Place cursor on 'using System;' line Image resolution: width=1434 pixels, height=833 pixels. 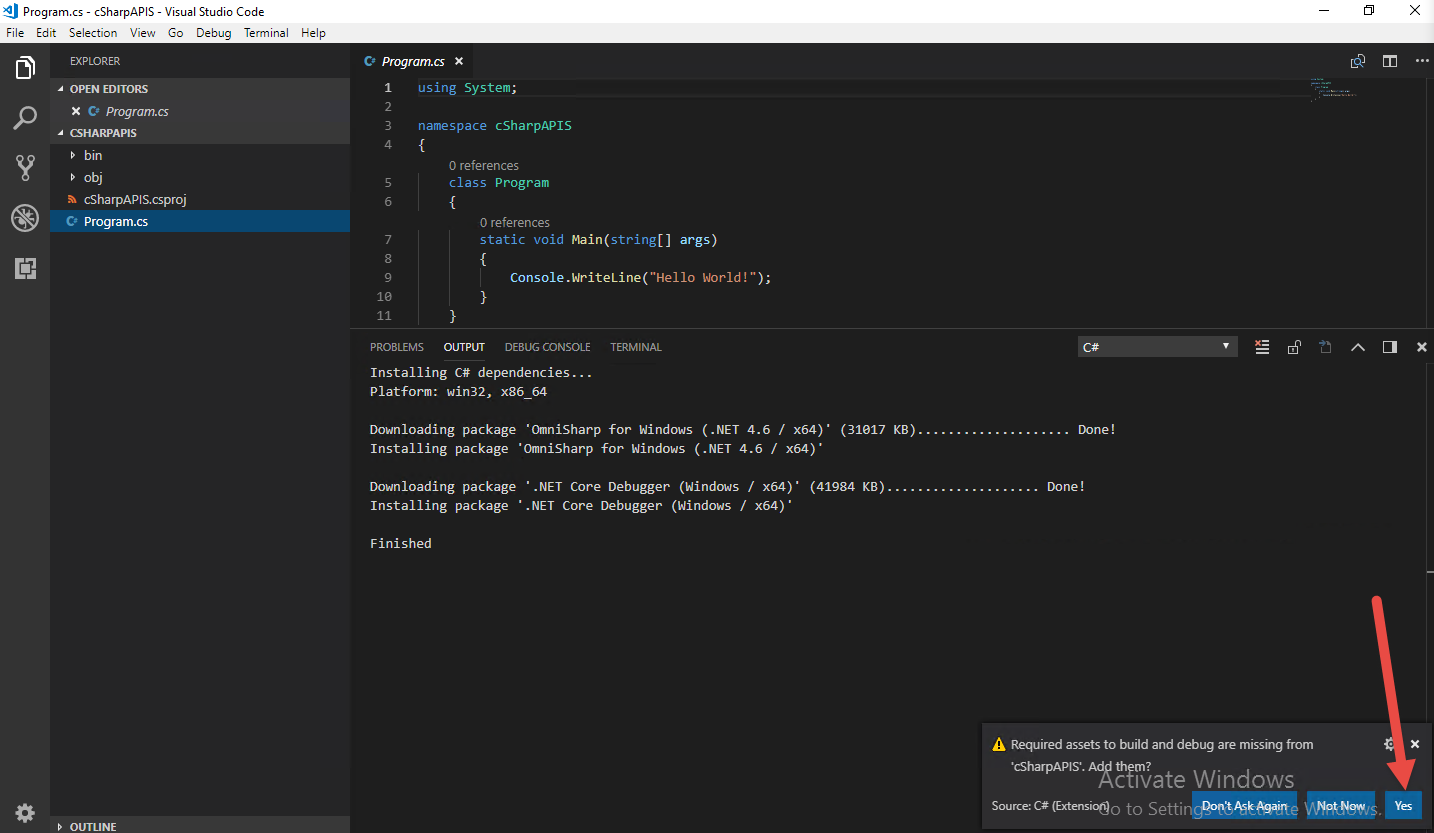tap(467, 87)
